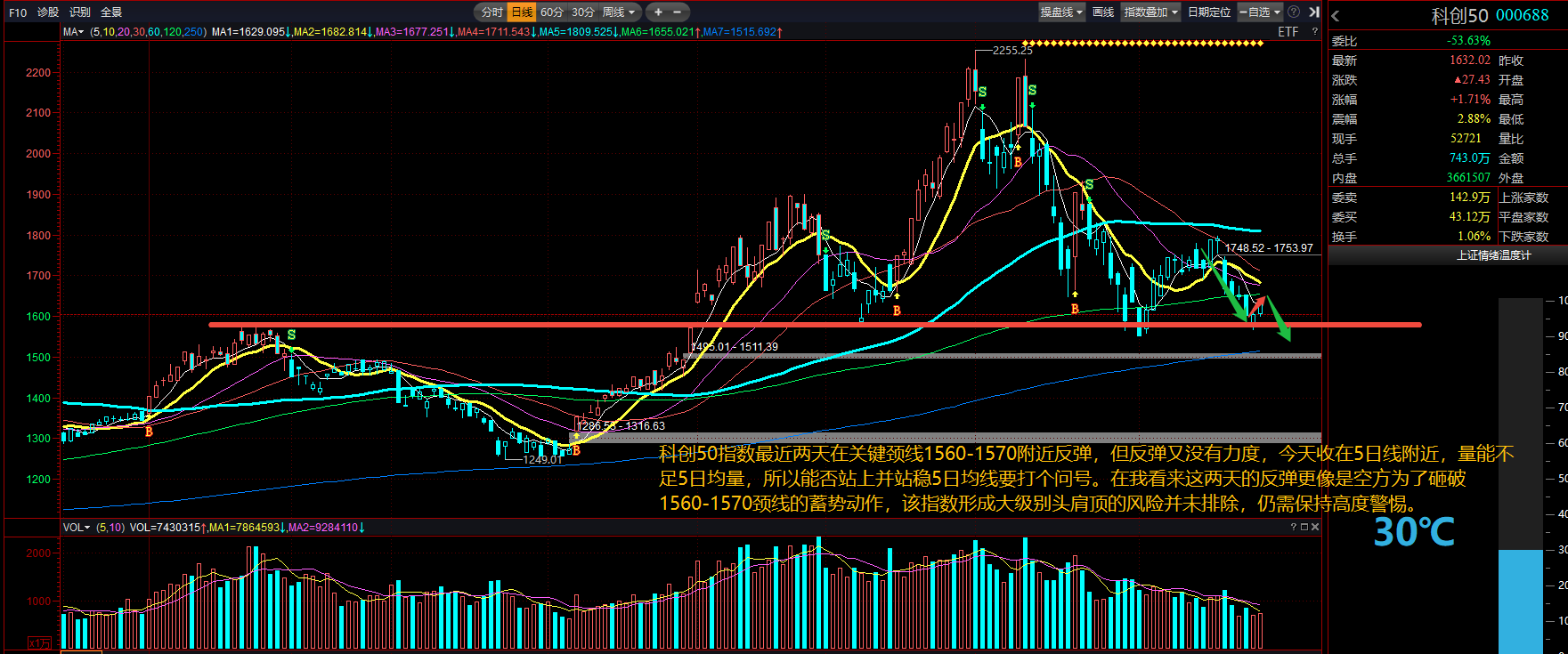Viewport: 1568px width, 654px height.
Task: Go back using the arrow beside 科创50
Action: (1335, 16)
